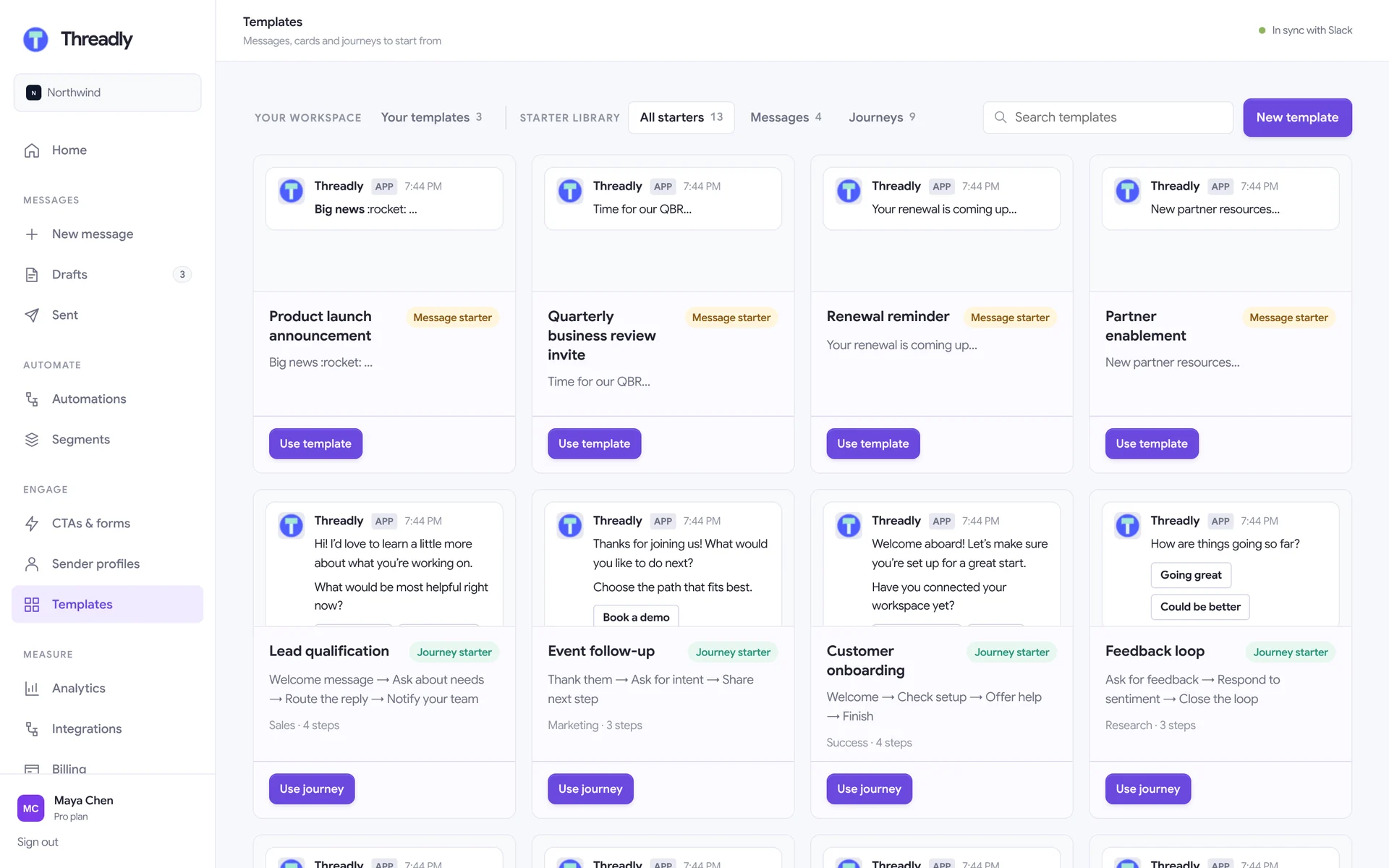Use journey for Customer onboarding
This screenshot has width=1389, height=868.
(x=869, y=788)
